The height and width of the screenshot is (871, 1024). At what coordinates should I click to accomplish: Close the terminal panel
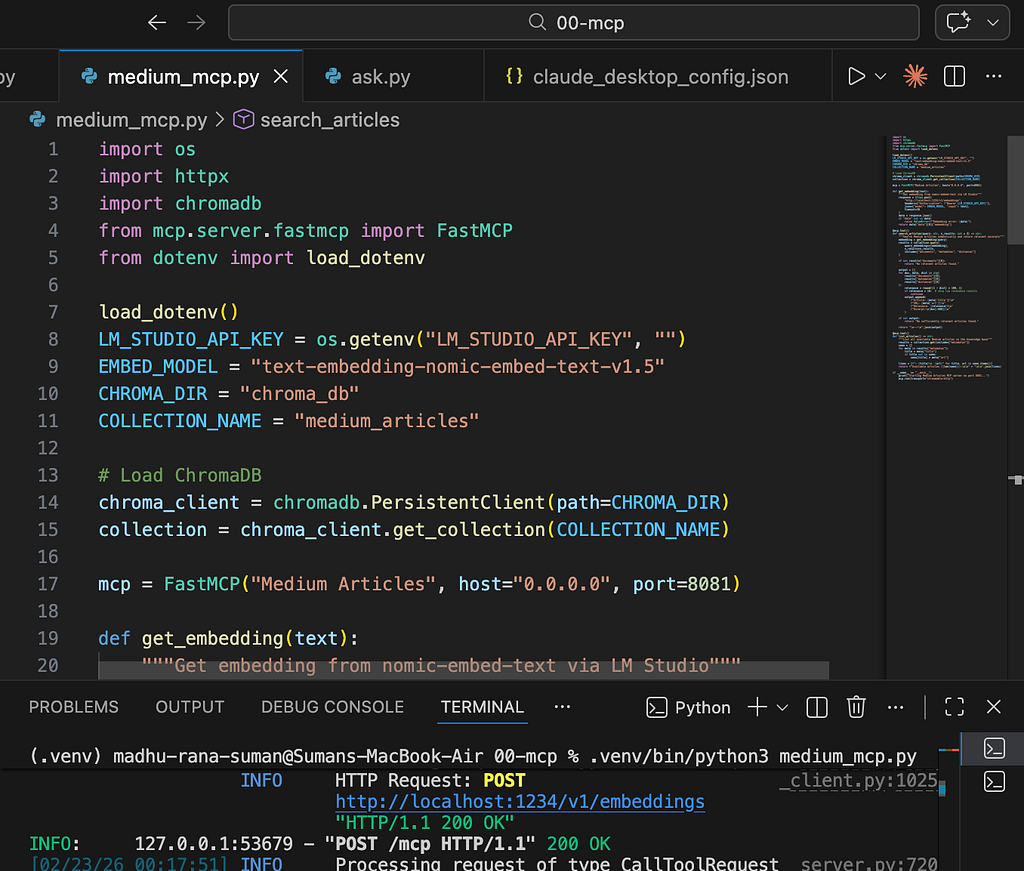coord(993,707)
